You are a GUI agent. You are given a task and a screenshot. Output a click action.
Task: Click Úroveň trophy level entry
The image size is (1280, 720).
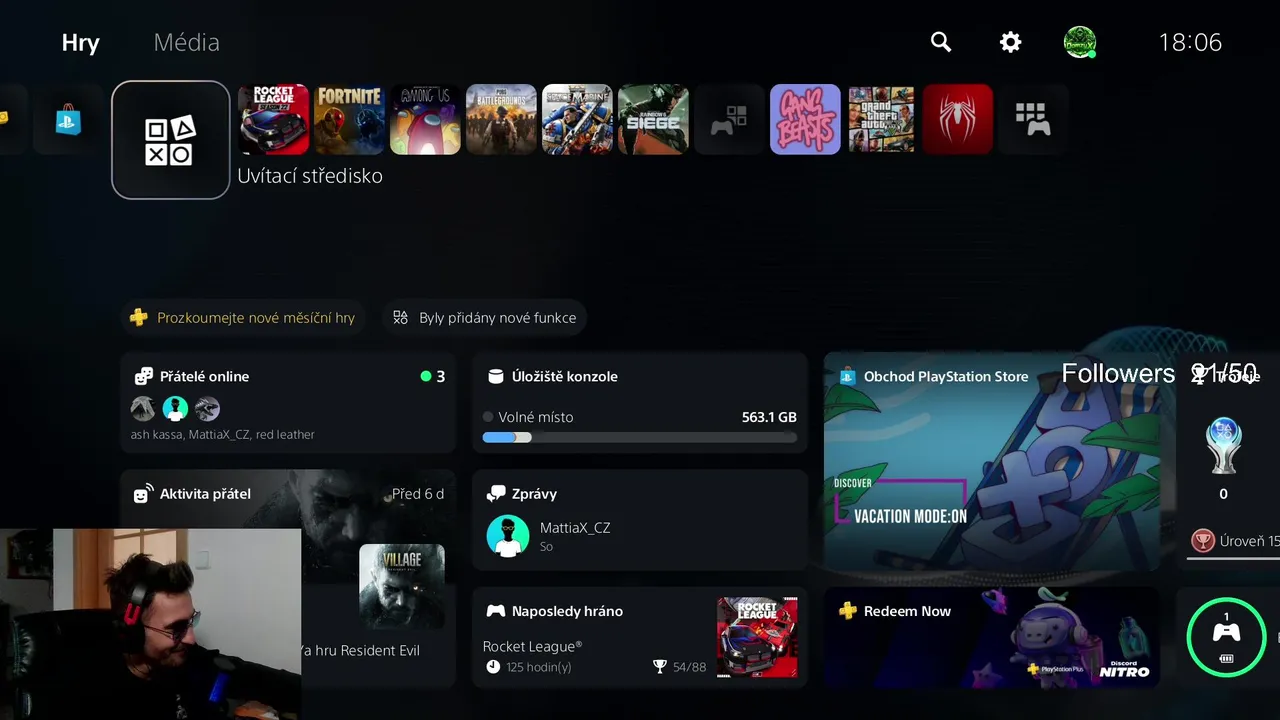(1236, 541)
